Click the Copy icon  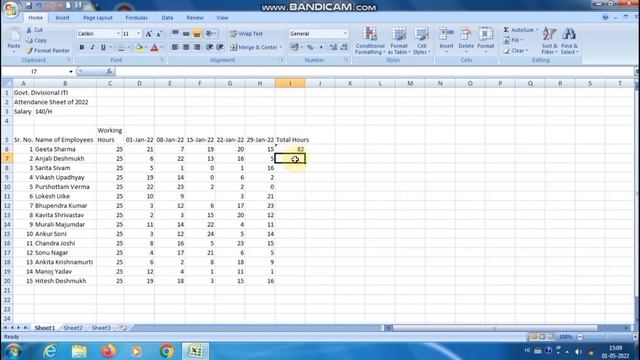(29, 40)
